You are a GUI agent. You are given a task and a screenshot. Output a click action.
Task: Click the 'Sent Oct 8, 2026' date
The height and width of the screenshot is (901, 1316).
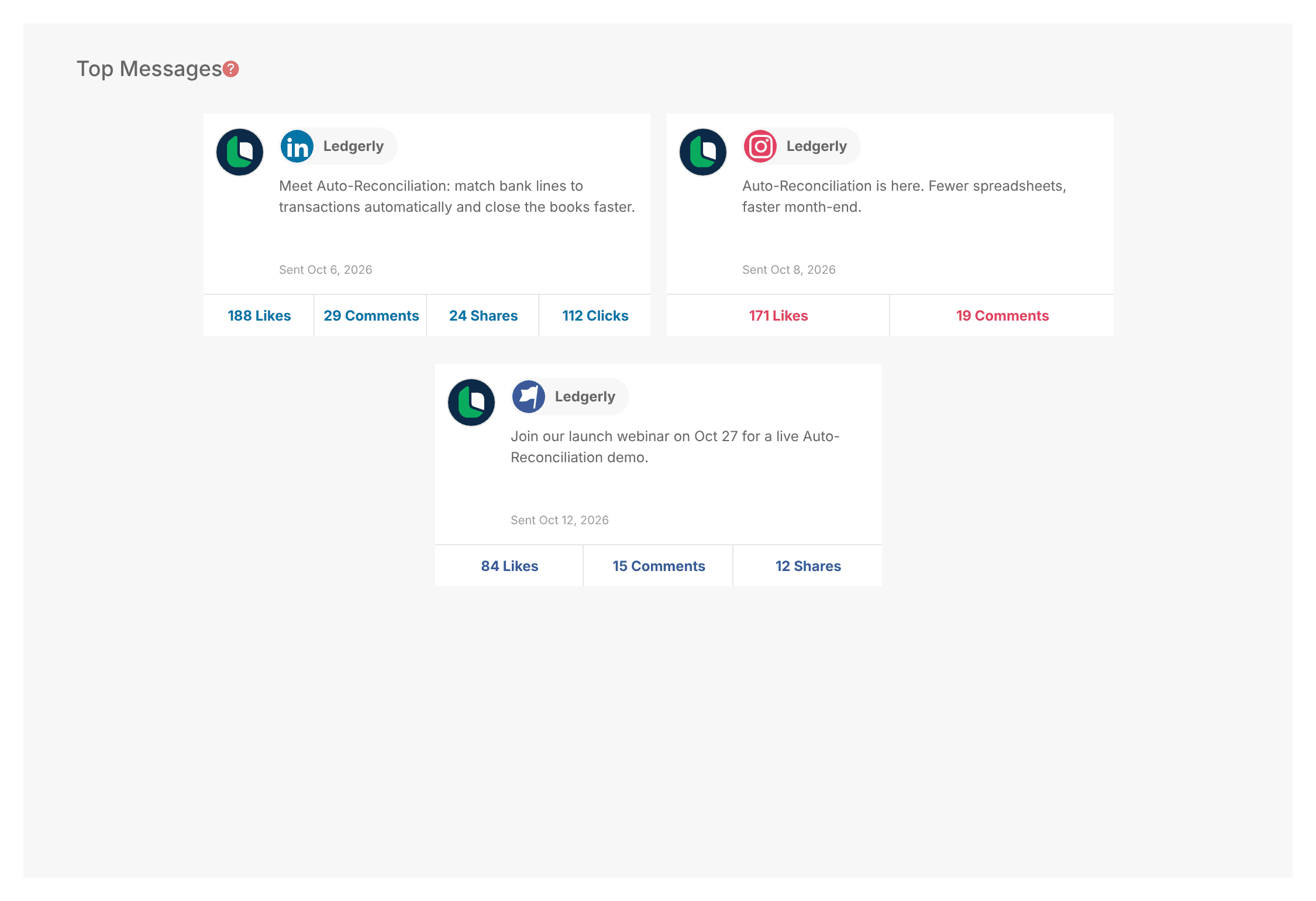pos(788,270)
